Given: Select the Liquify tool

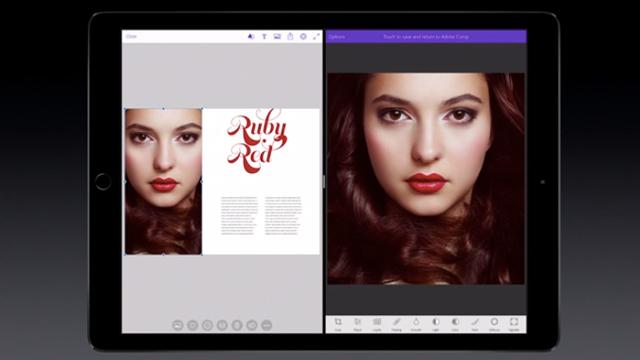Looking at the screenshot, I should [377, 324].
